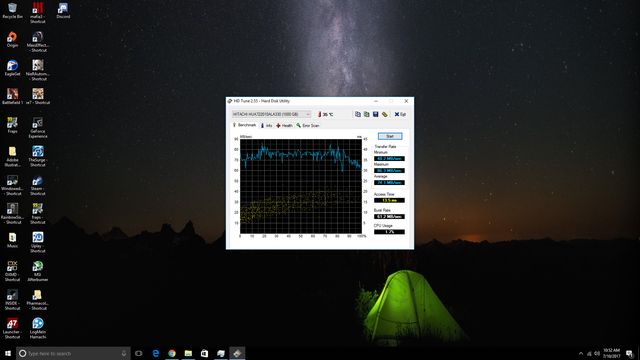The width and height of the screenshot is (640, 360).
Task: Click the copy info to clipboard icon
Action: coord(358,114)
